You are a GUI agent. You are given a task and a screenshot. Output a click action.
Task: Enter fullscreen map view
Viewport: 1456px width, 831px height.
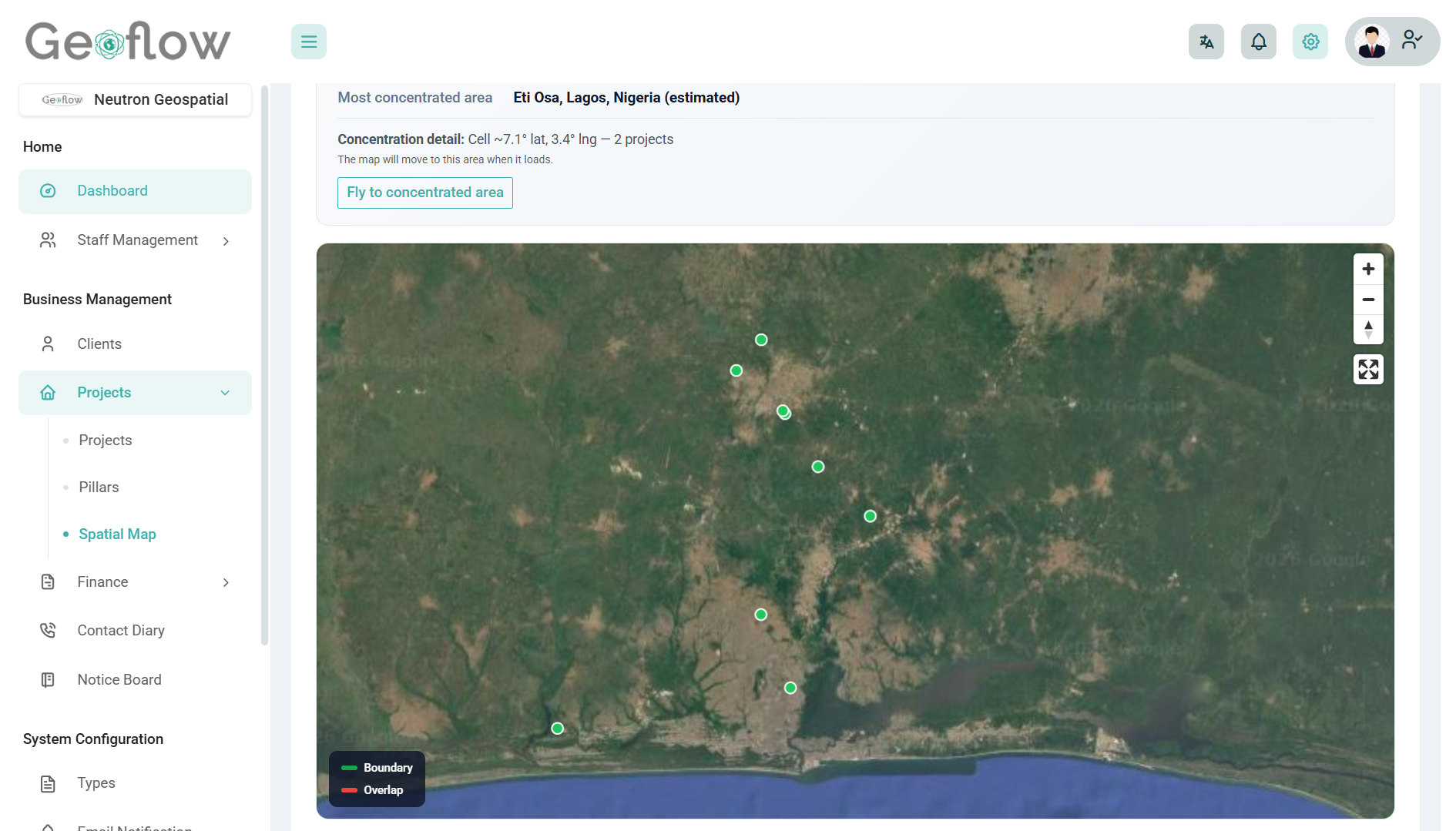point(1368,370)
